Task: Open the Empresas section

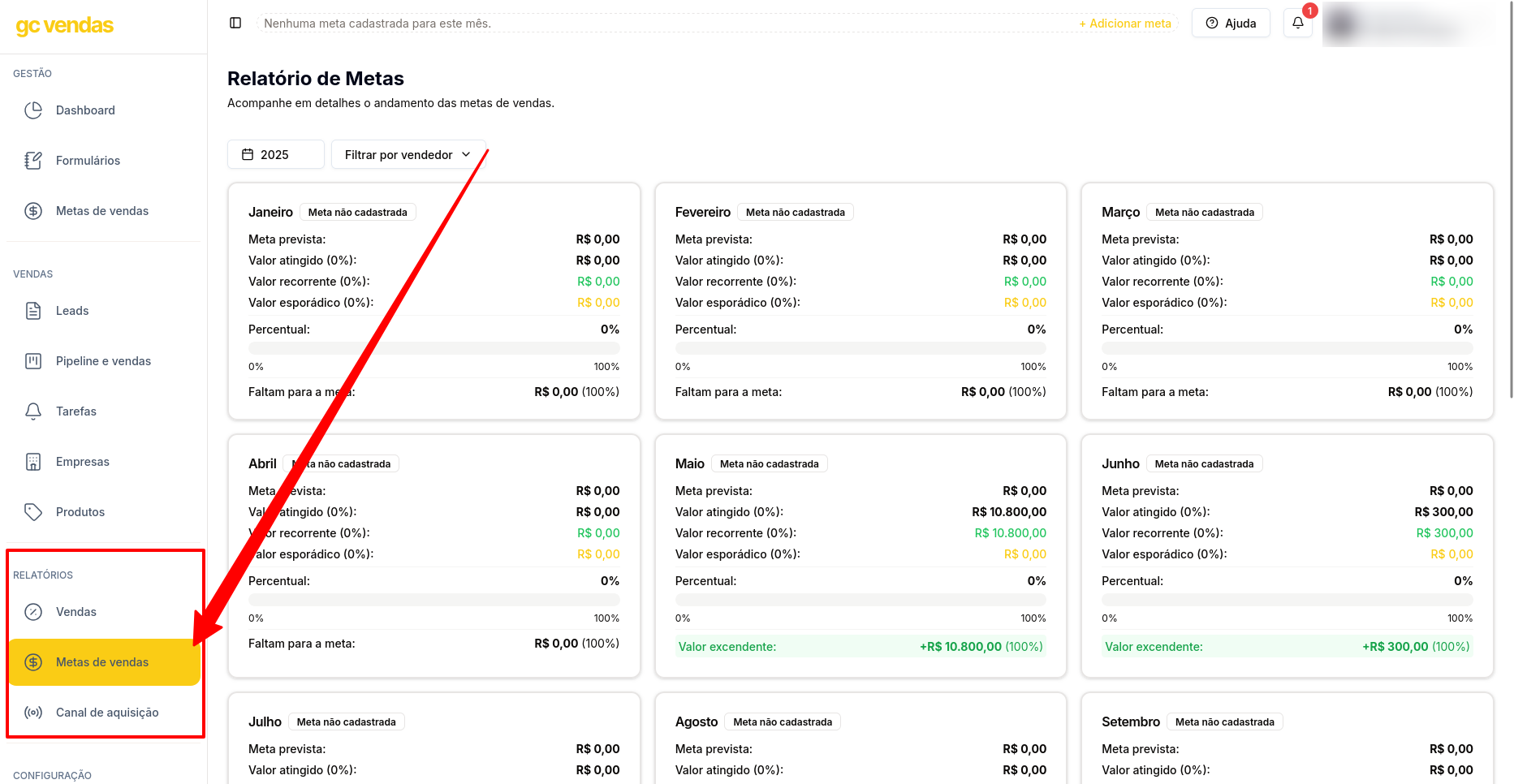Action: [82, 461]
